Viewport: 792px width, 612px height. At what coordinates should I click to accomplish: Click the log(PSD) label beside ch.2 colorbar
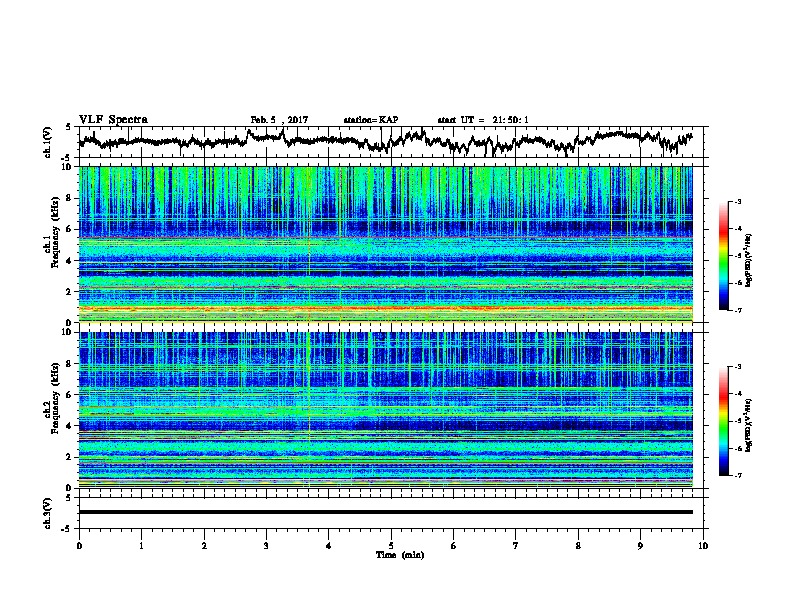pos(749,425)
